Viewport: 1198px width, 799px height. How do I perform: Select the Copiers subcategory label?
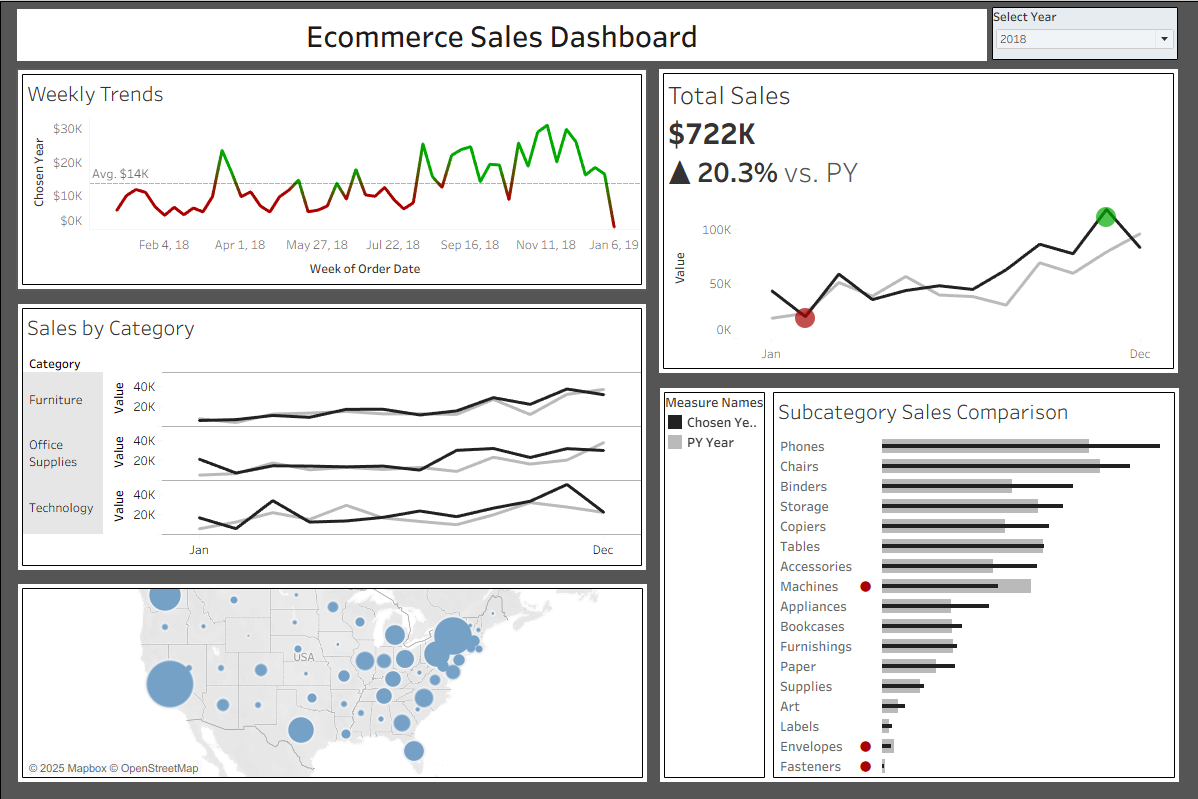pyautogui.click(x=802, y=527)
